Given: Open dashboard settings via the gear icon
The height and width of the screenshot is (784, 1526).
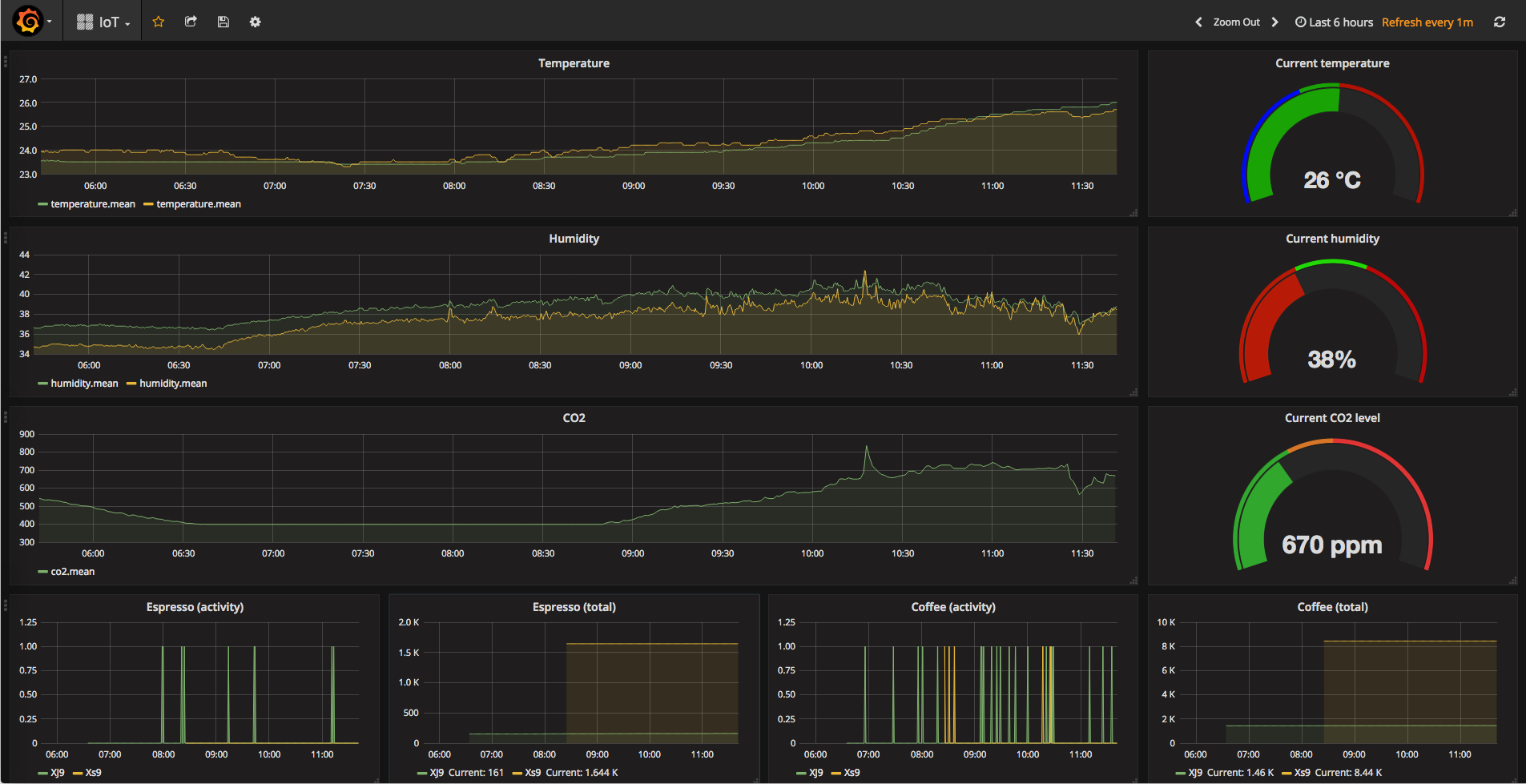Looking at the screenshot, I should pyautogui.click(x=255, y=22).
